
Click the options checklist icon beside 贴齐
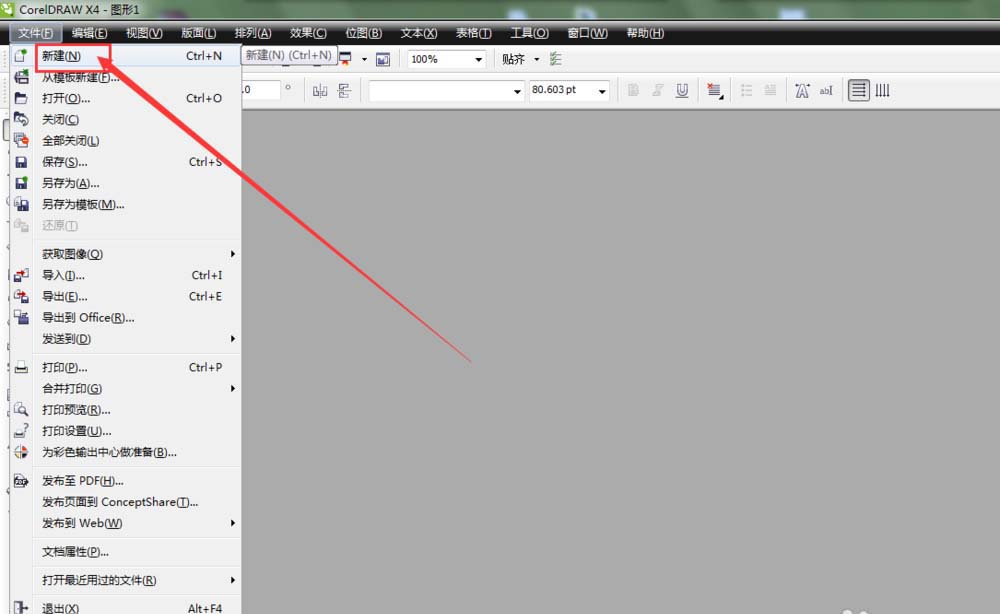coord(555,59)
